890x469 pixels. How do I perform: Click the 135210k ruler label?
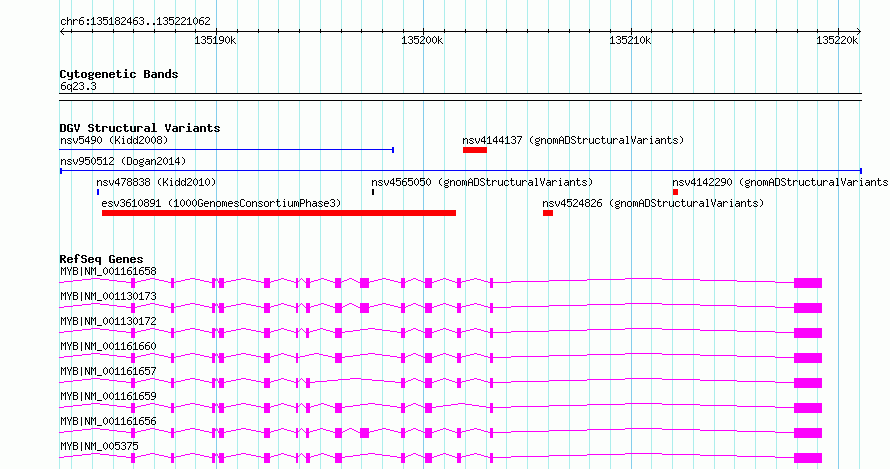[629, 40]
